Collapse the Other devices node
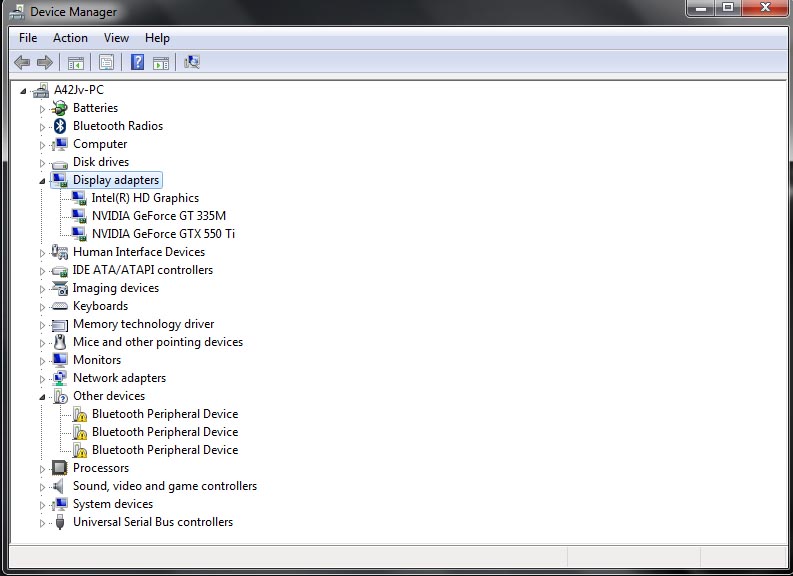 coord(42,397)
